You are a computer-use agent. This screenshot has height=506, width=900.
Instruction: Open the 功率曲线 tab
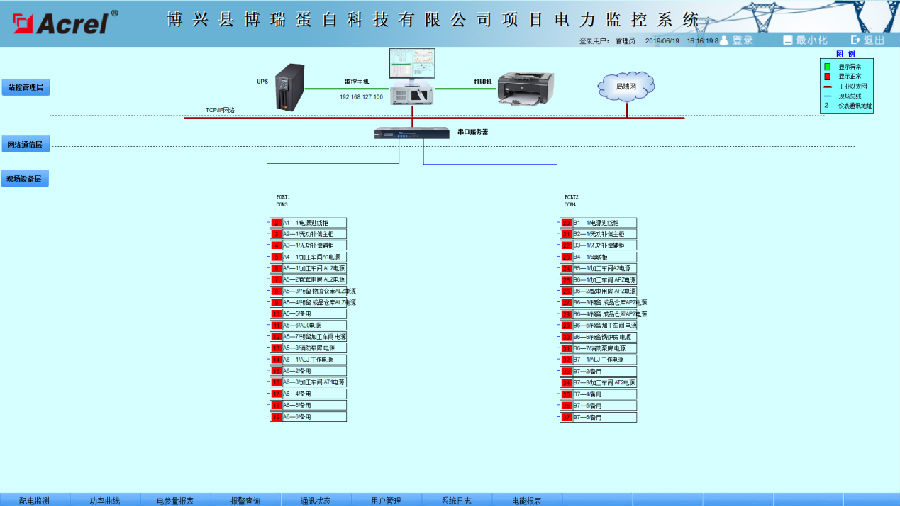pos(105,500)
